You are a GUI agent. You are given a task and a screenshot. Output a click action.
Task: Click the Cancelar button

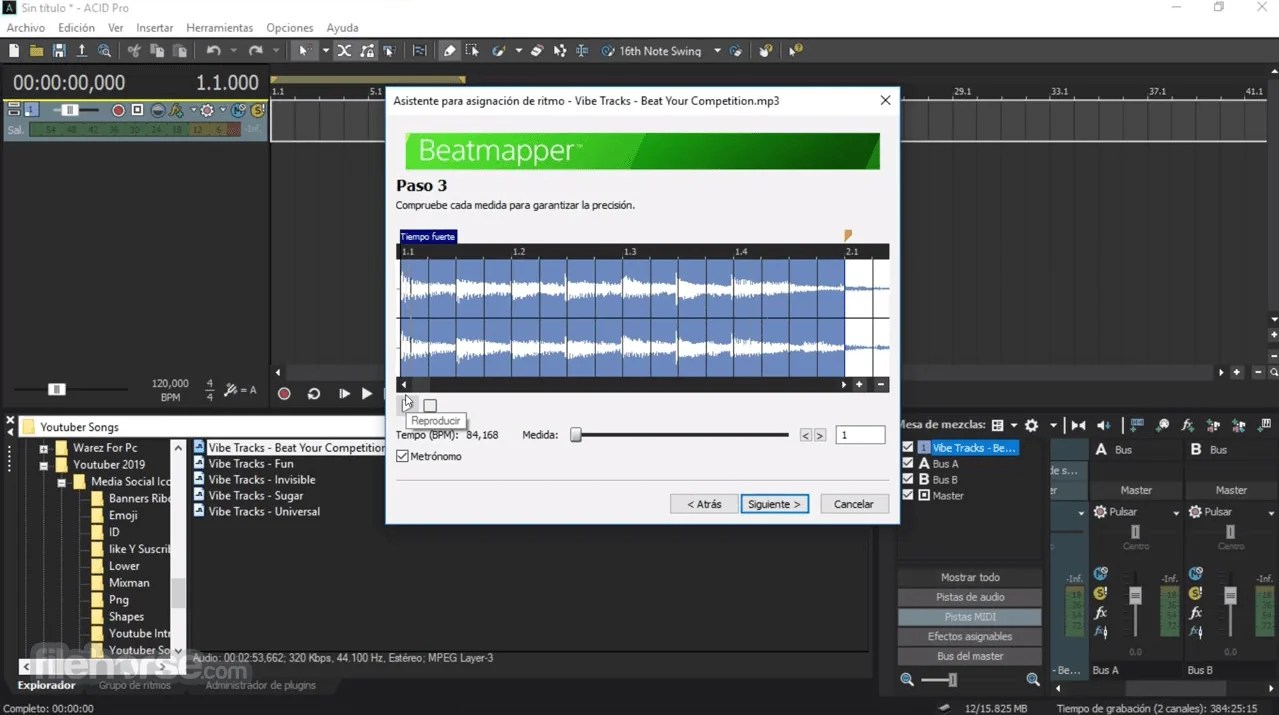[x=854, y=504]
